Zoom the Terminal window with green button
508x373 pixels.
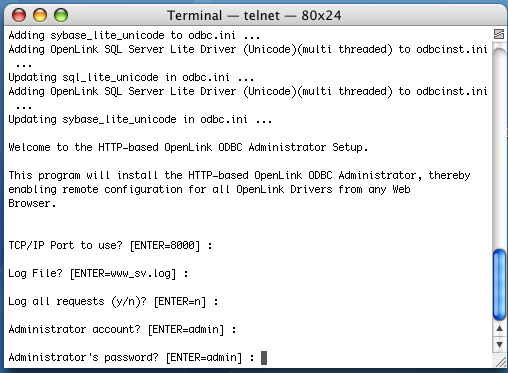(x=61, y=15)
